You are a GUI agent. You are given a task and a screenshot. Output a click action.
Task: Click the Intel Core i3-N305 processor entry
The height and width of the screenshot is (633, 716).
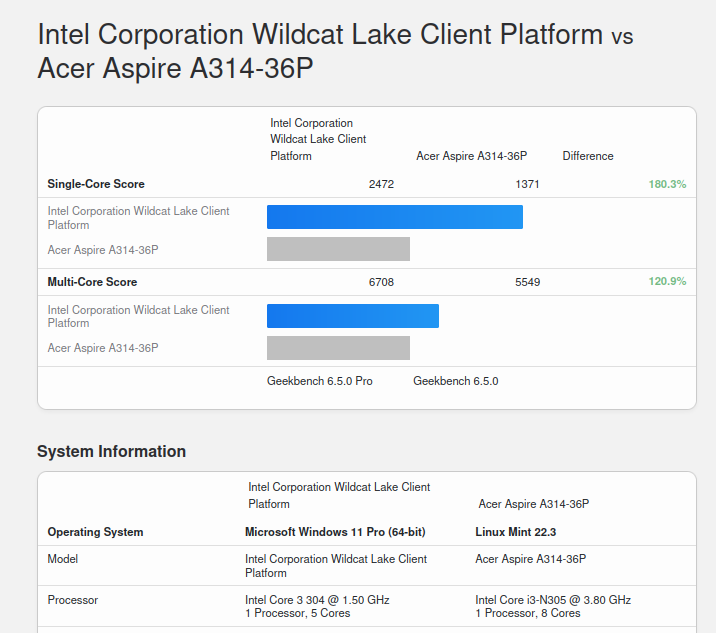point(552,600)
